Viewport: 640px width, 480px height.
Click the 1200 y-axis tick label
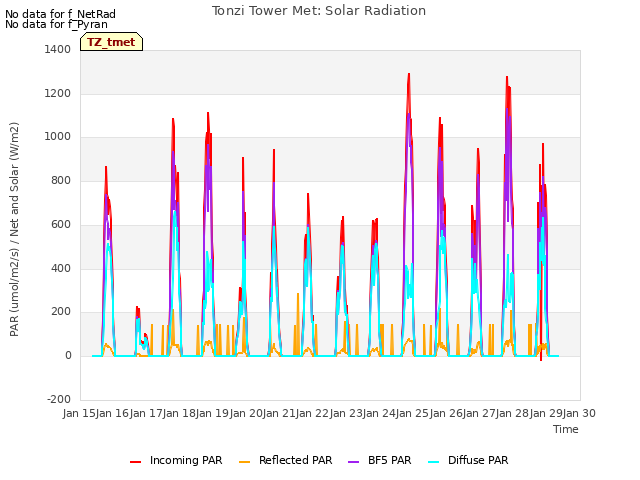[58, 93]
